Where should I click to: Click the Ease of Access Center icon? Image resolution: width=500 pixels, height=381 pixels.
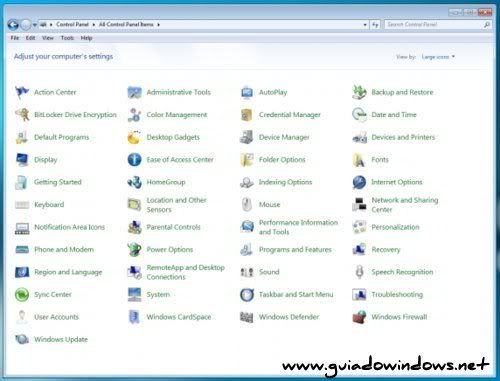pyautogui.click(x=134, y=160)
